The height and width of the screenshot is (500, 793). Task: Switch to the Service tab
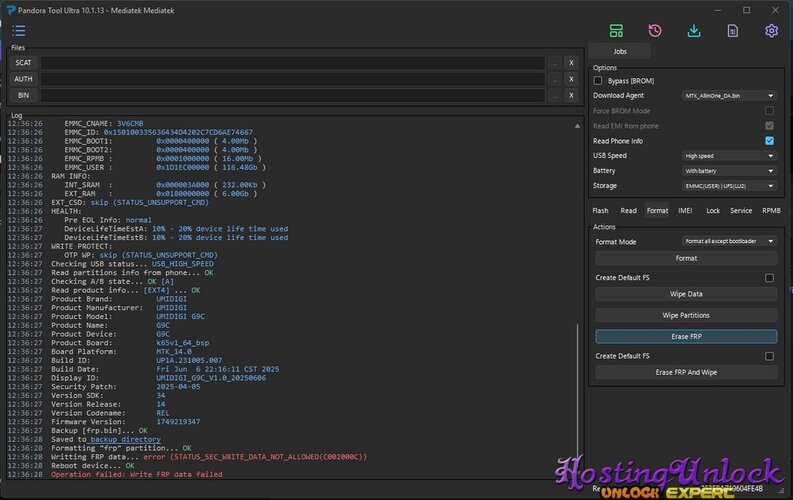(x=741, y=210)
